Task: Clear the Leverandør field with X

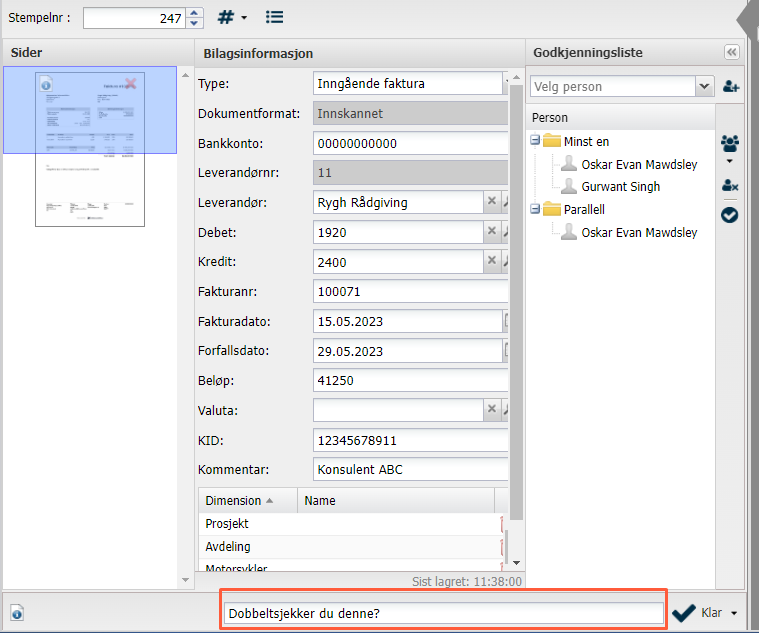Action: tap(491, 202)
